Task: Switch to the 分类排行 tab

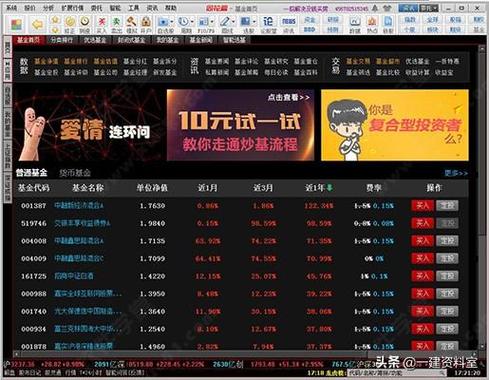Action: [x=62, y=40]
